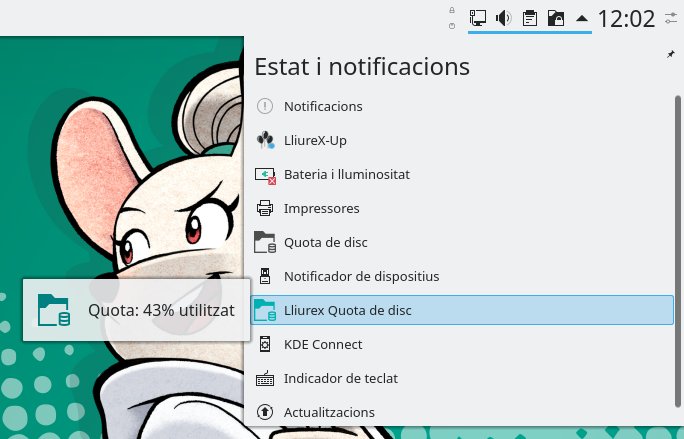This screenshot has height=439, width=684.
Task: Click the Lliurex Quota de disc icon
Action: tap(265, 310)
